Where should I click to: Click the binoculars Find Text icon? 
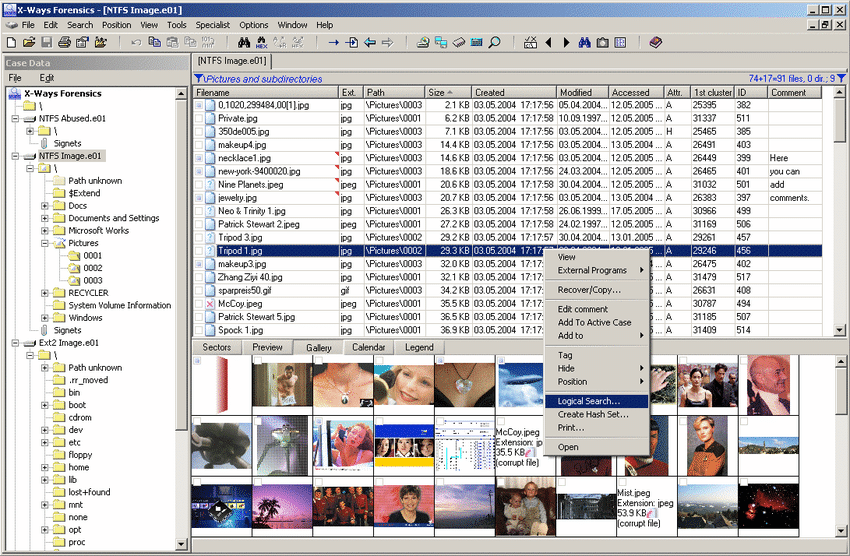pos(243,43)
